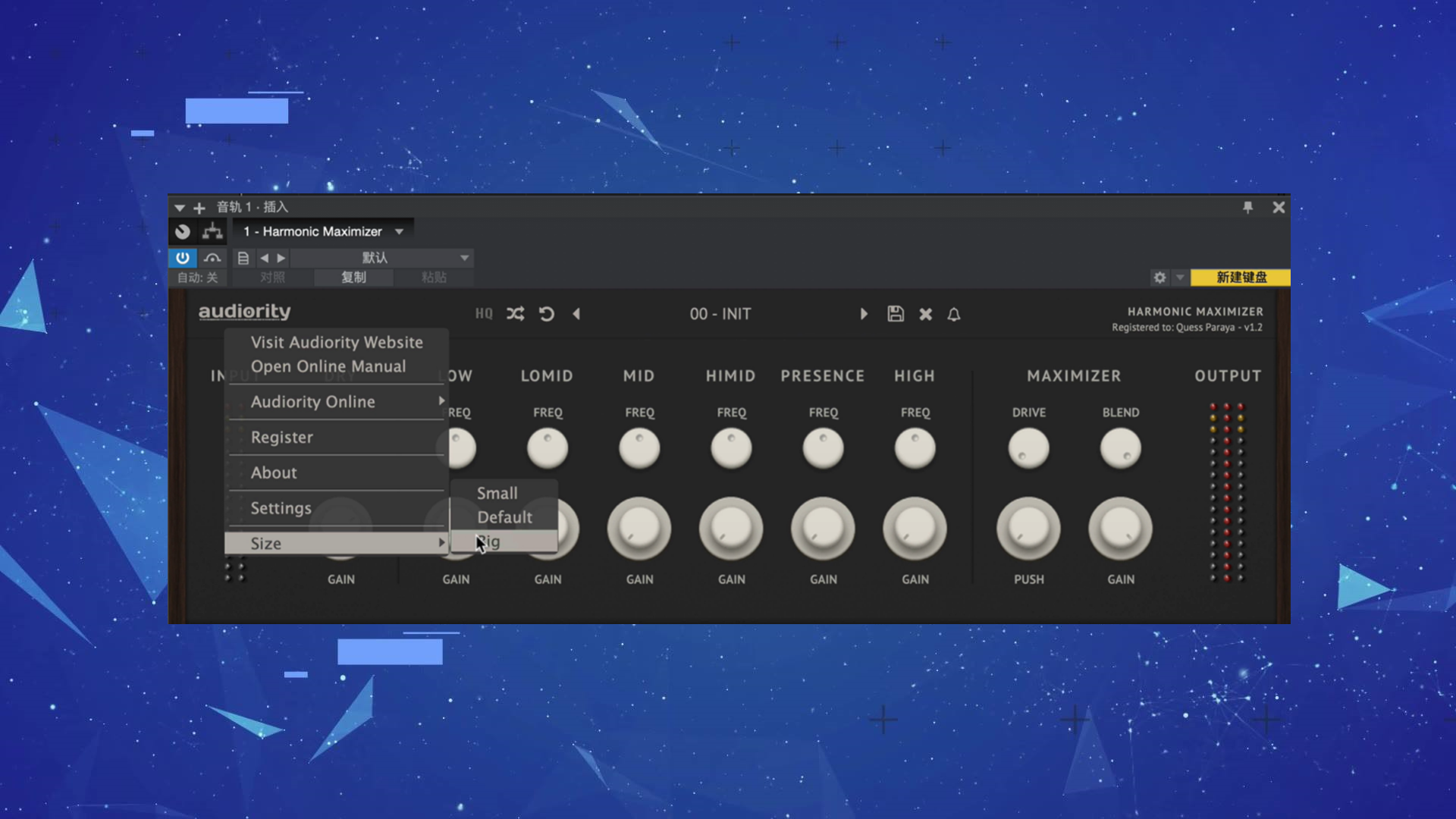Click the randomize shuffle icon
The height and width of the screenshot is (819, 1456).
516,314
